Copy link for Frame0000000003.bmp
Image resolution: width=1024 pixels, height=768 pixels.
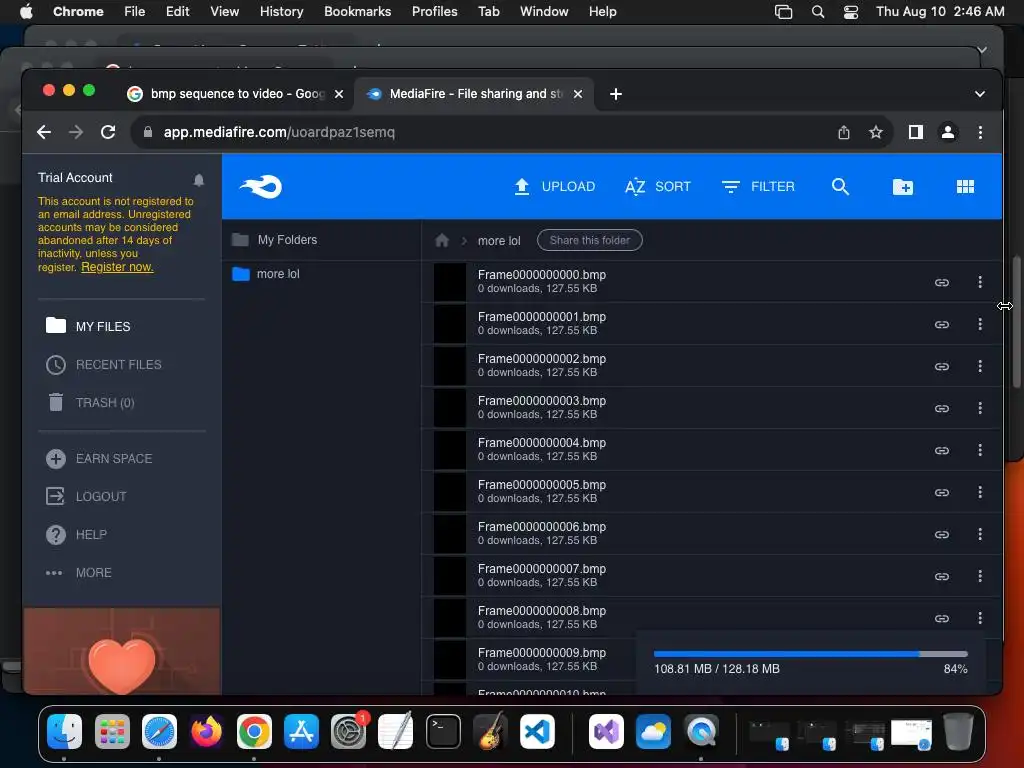pyautogui.click(x=941, y=408)
